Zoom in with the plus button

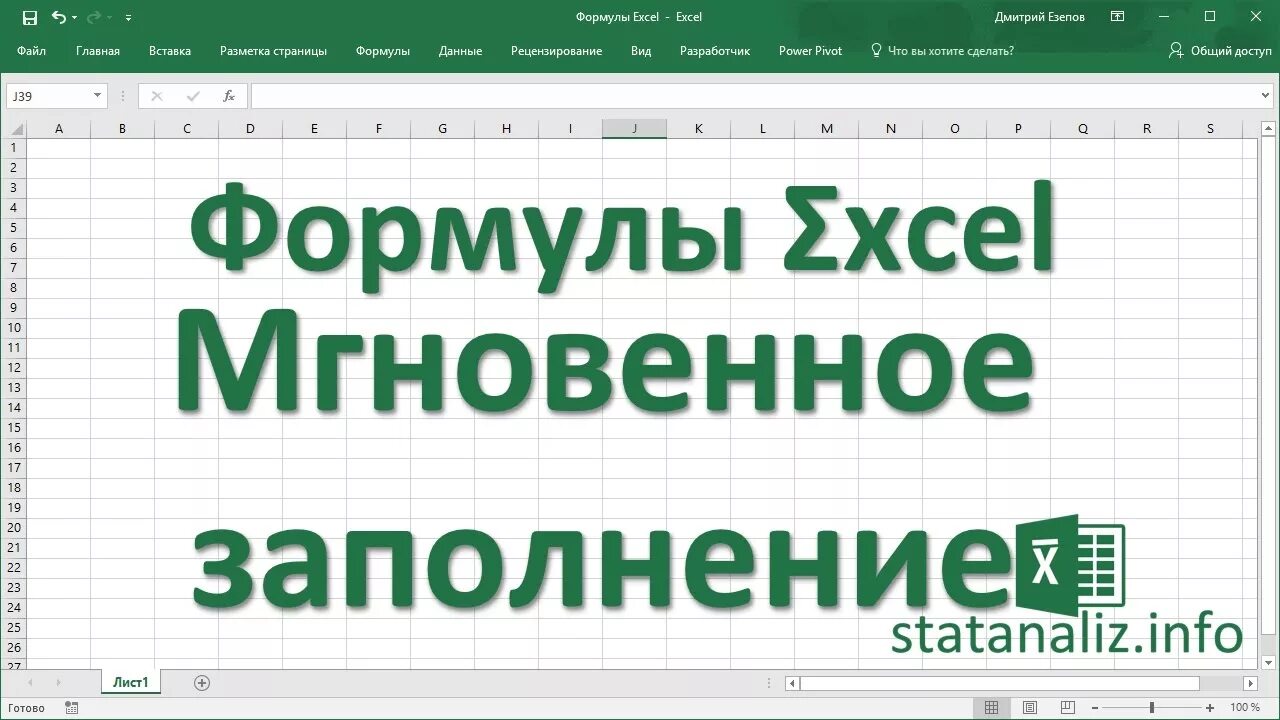click(x=1209, y=708)
